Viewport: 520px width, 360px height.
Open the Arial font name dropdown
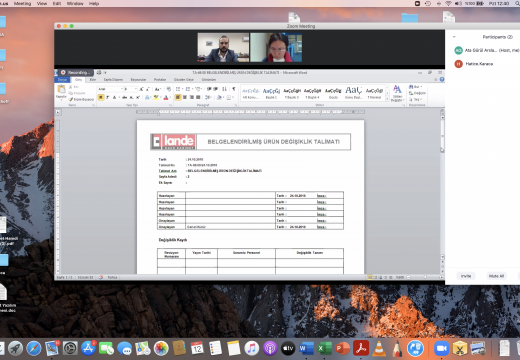point(110,89)
